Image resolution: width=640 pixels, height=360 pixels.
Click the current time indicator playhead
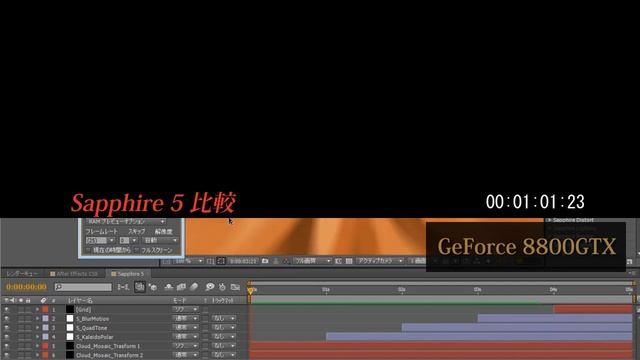[251, 290]
